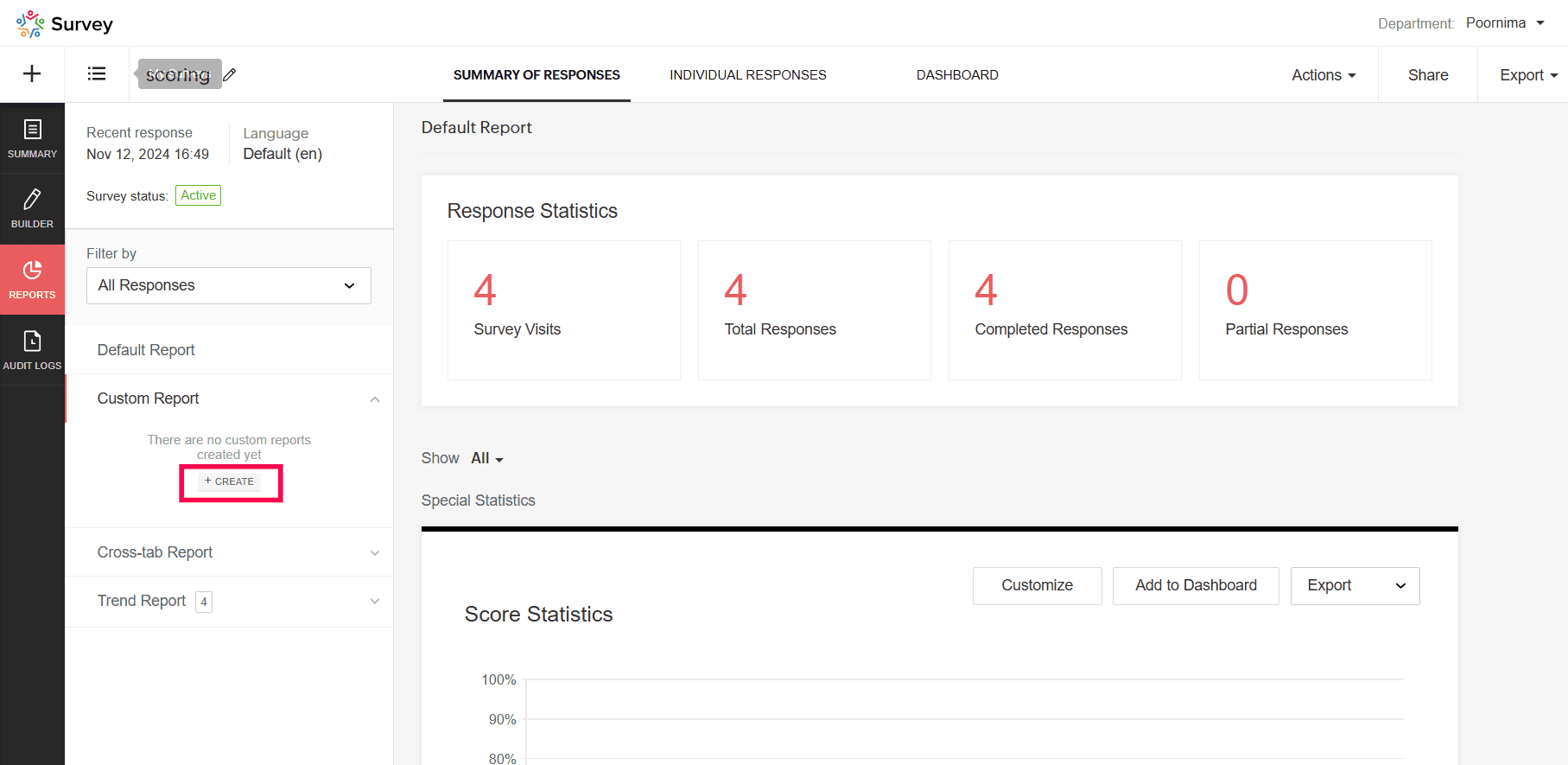Click the Survey logo icon
The width and height of the screenshot is (1568, 765).
pyautogui.click(x=30, y=24)
